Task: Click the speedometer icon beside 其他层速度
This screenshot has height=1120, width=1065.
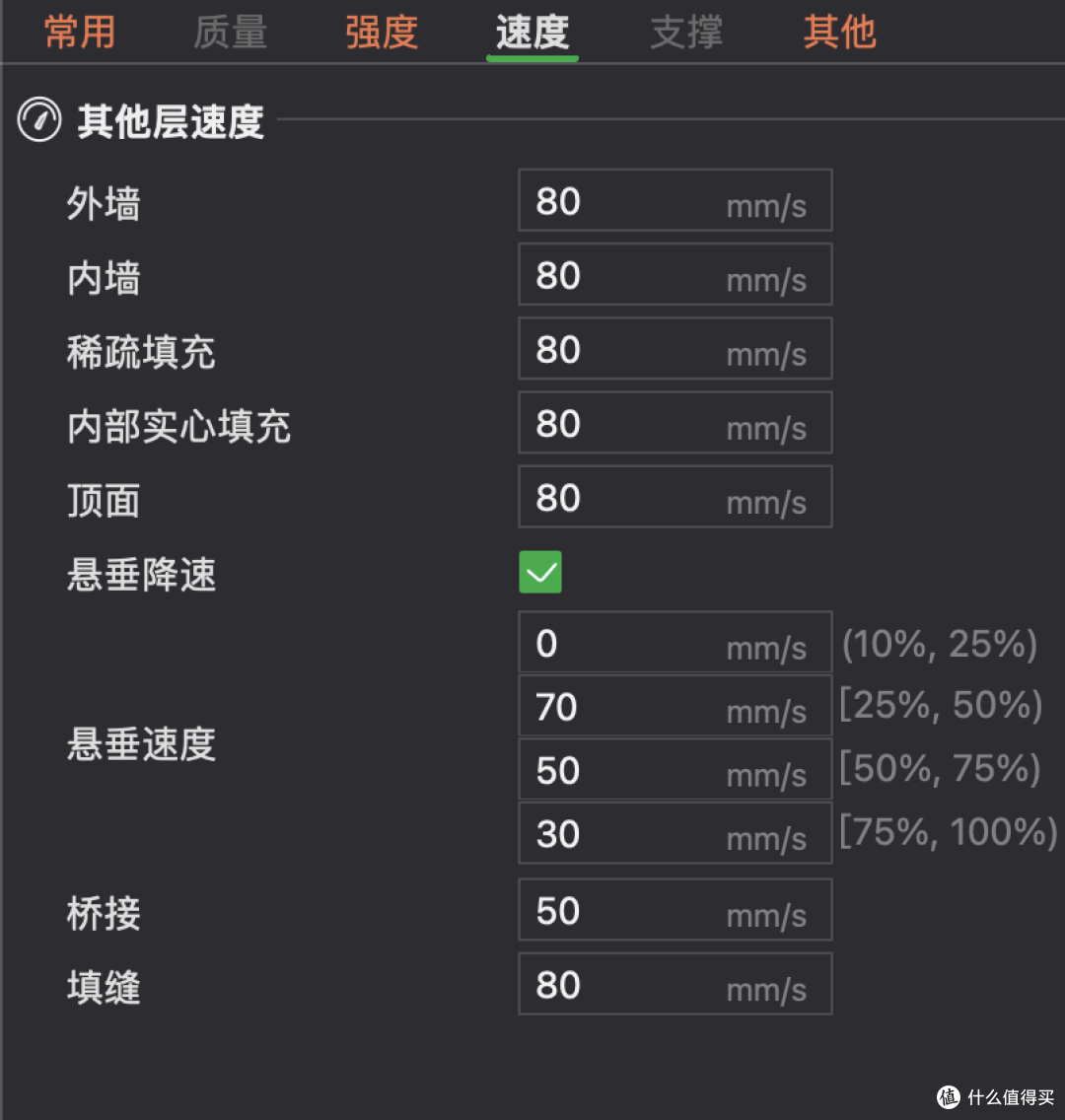Action: click(x=39, y=119)
